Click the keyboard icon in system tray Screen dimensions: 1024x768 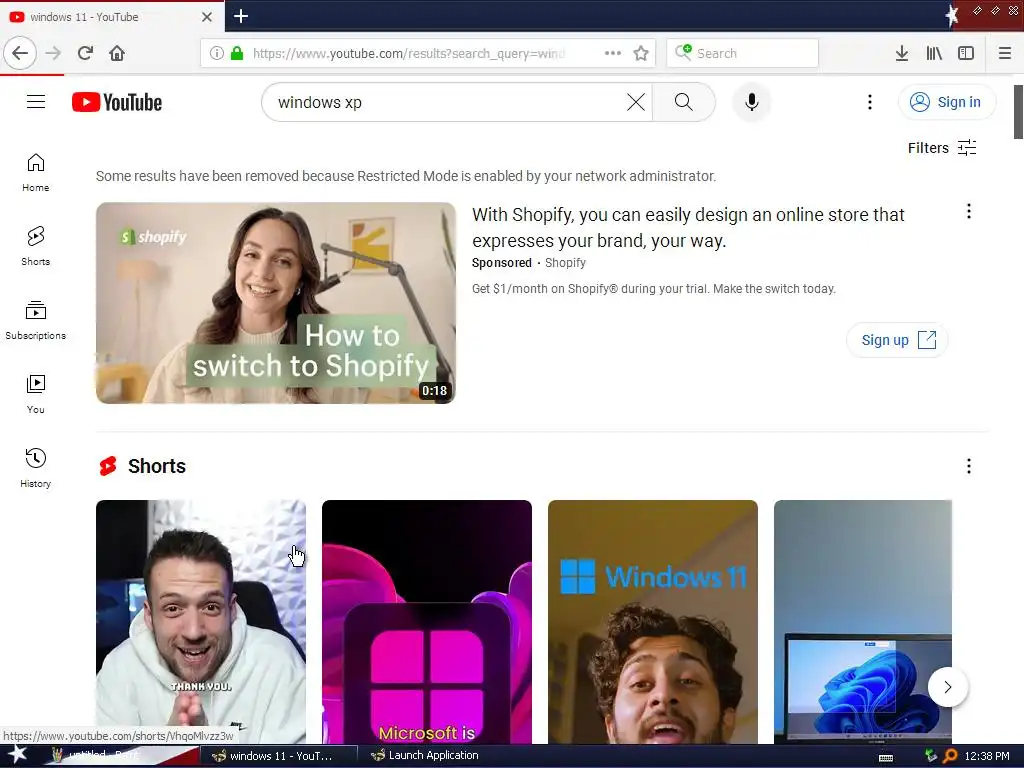(x=886, y=757)
